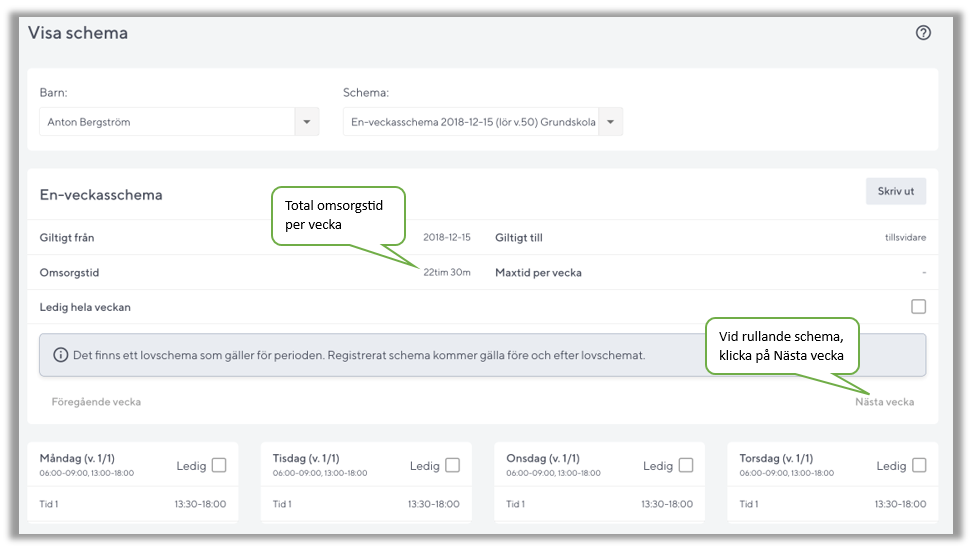Tick the Ledig hela veckan checkbox
This screenshot has height=549, width=974.
point(918,307)
